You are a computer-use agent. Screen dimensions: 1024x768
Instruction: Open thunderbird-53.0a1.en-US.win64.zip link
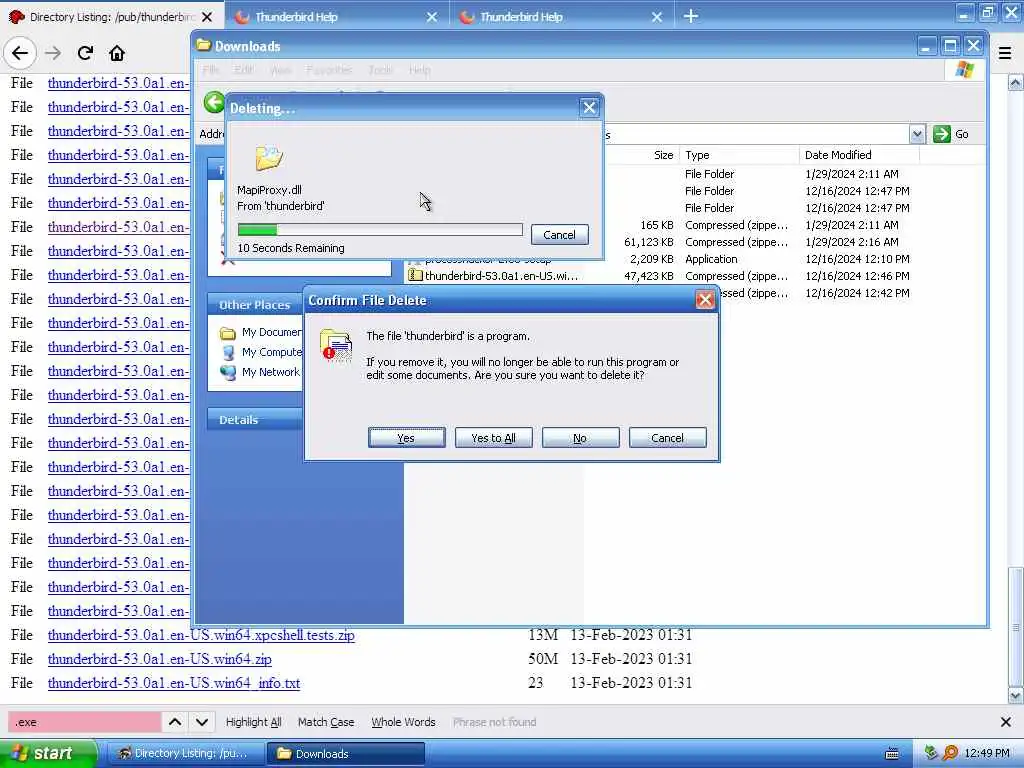(159, 659)
